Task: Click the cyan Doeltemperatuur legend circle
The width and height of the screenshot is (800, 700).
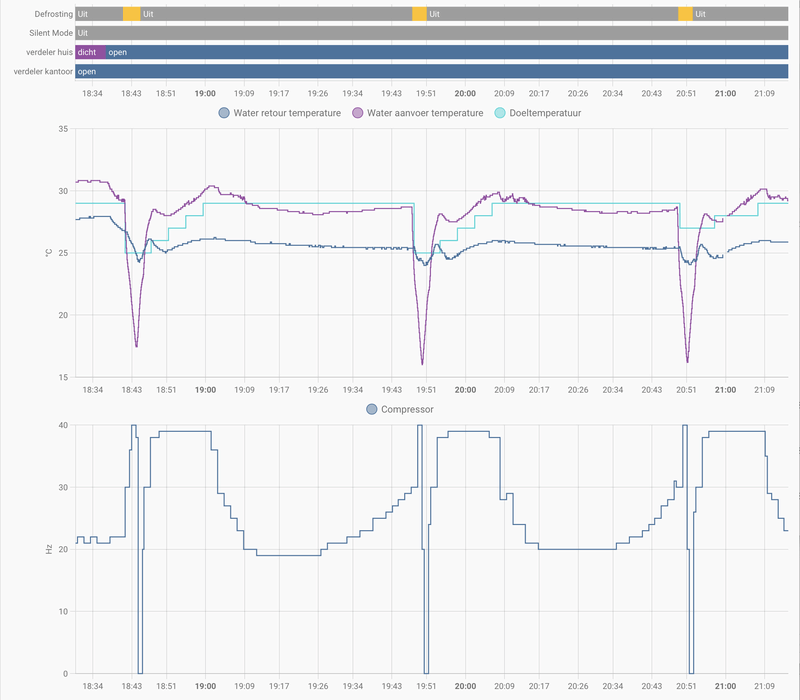Action: pos(500,113)
